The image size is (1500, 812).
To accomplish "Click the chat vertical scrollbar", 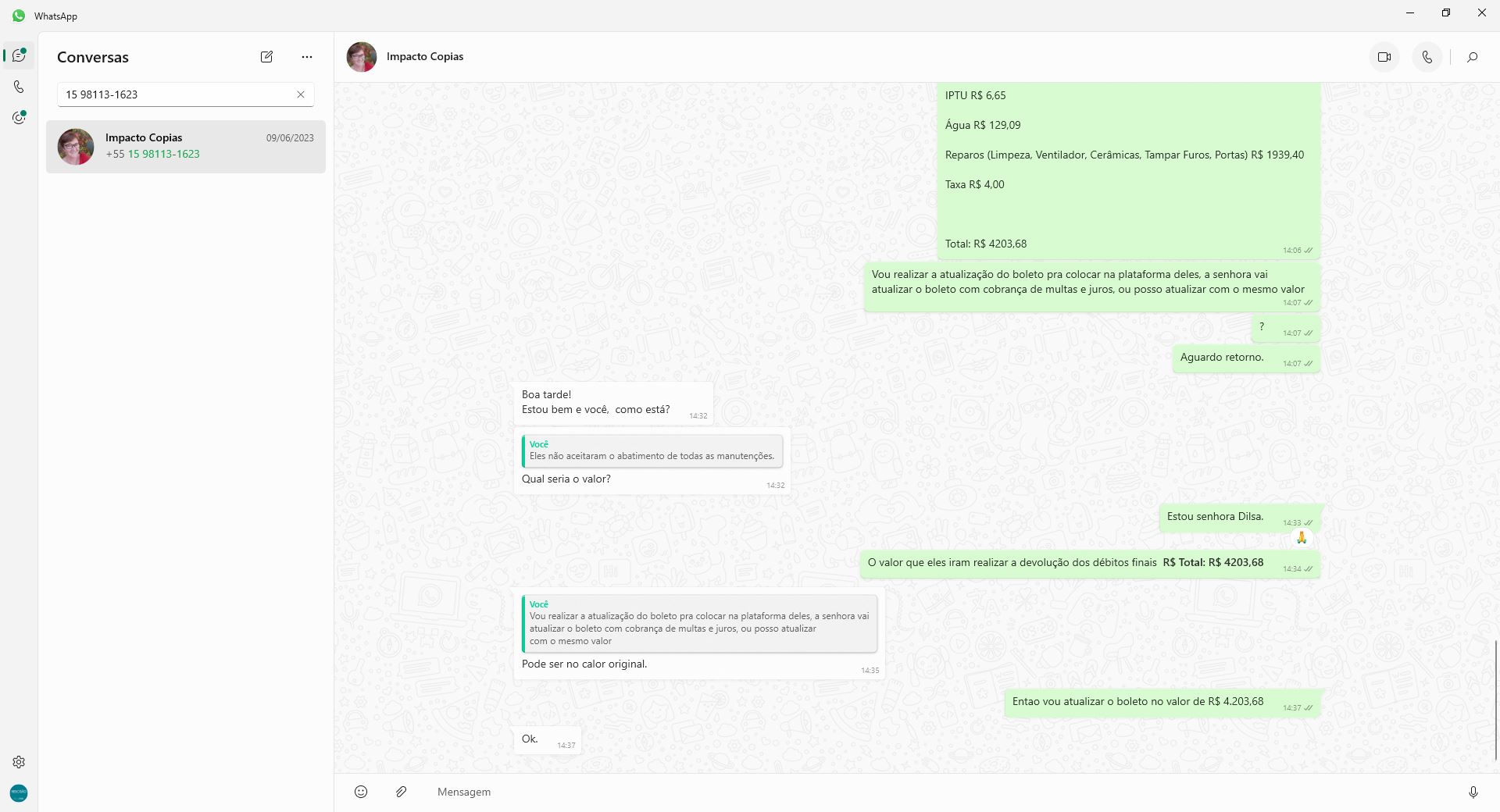I will click(1496, 699).
